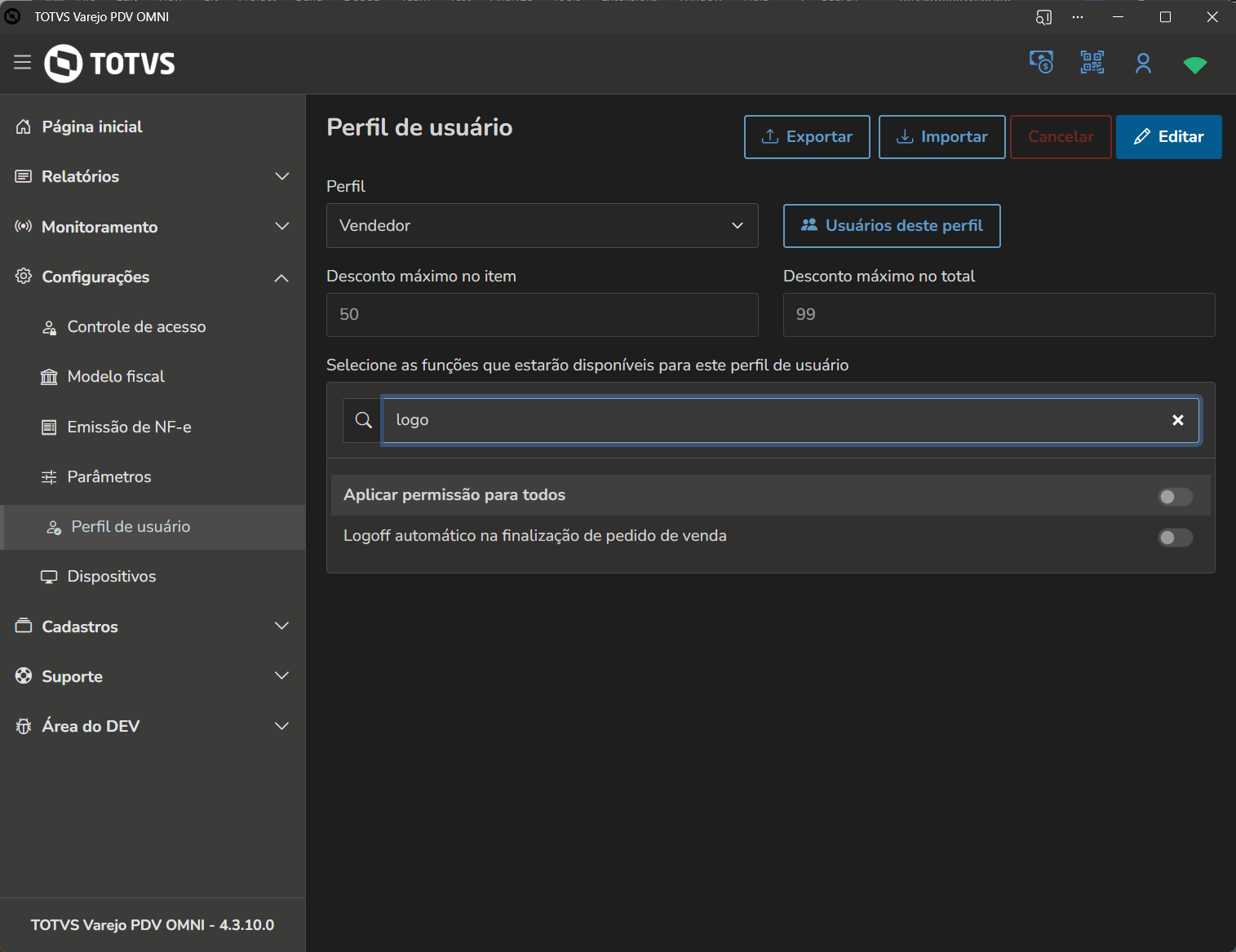Click the Relatórios report icon
Screen dimensions: 1236x952
tap(24, 176)
